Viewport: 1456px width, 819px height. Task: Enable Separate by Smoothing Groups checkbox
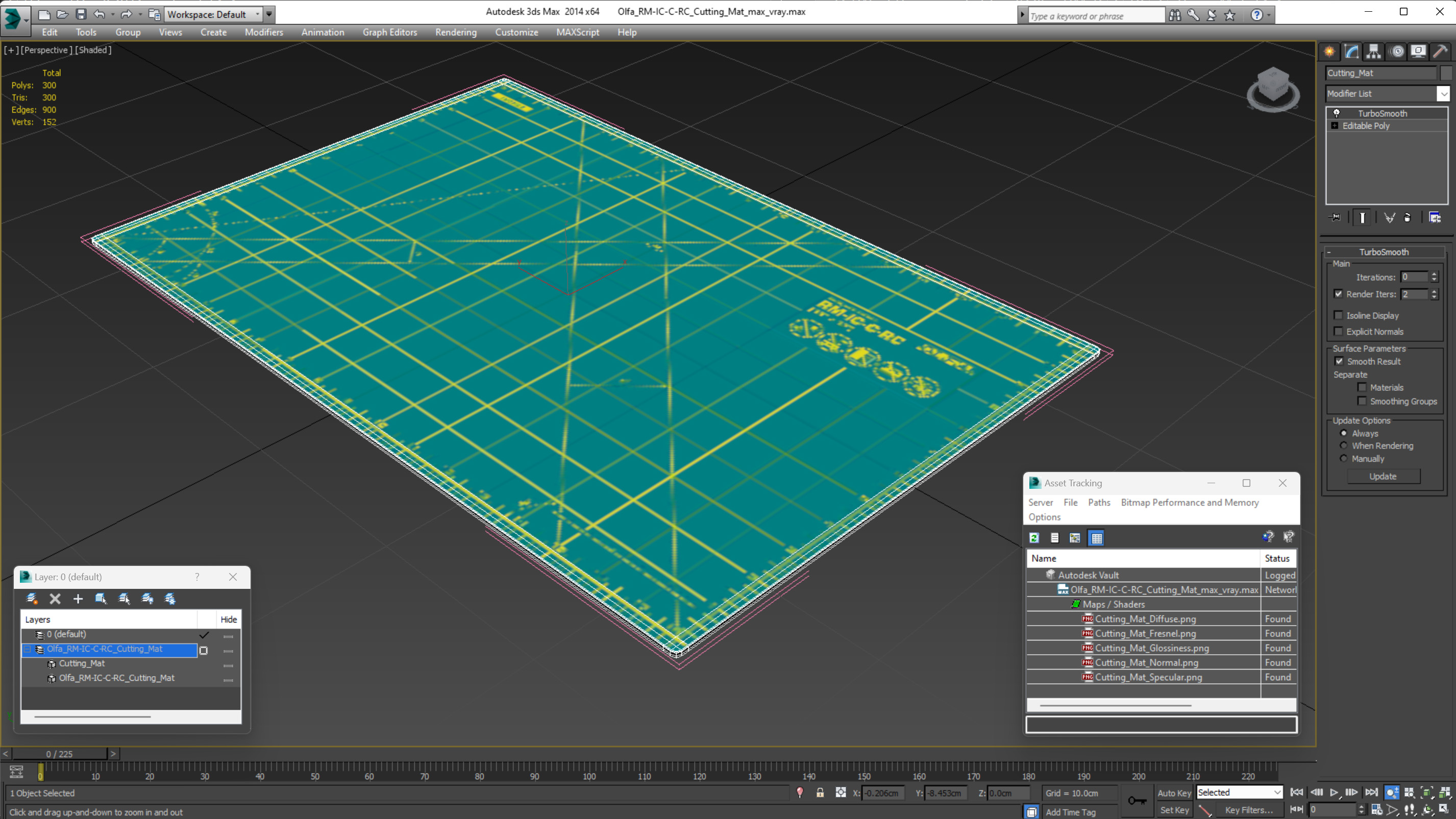pos(1362,401)
